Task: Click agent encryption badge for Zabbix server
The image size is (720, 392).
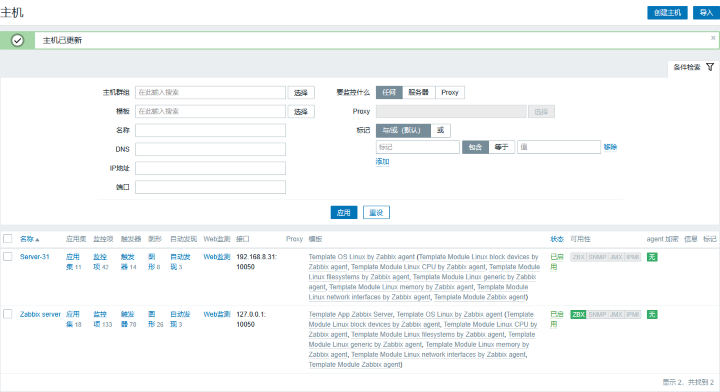Action: 652,314
